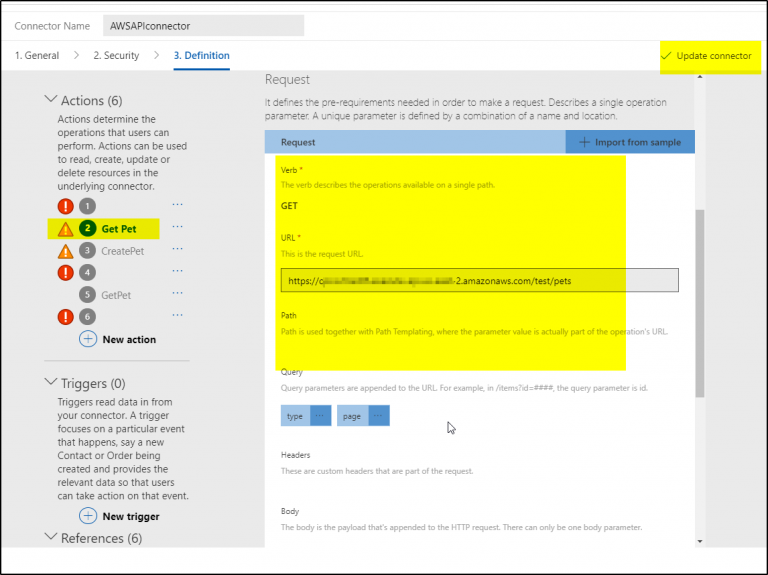The height and width of the screenshot is (575, 768).
Task: Open the ellipsis menu on page query parameter
Action: tap(378, 416)
